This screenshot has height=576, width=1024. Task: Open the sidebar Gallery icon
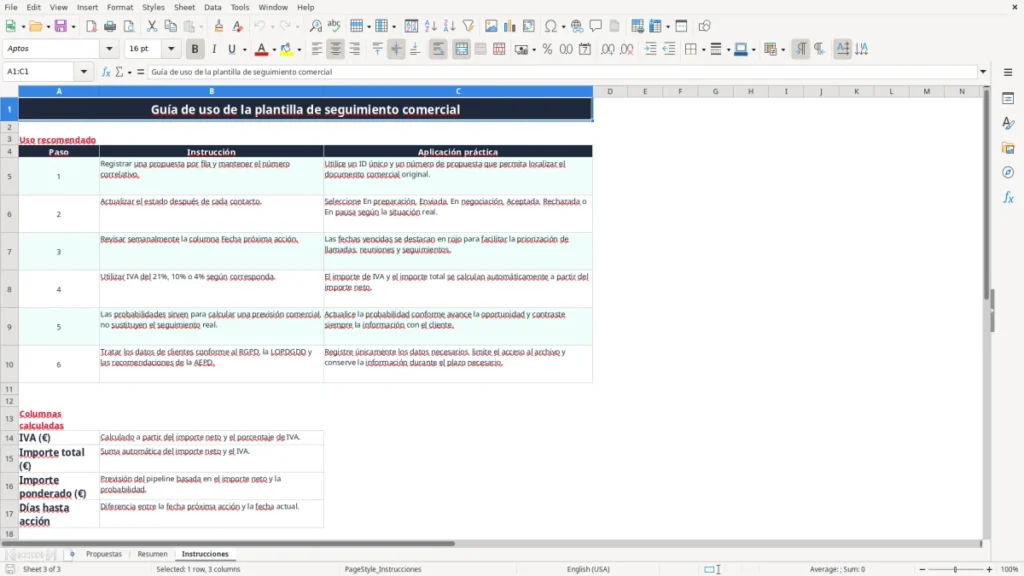click(1008, 148)
